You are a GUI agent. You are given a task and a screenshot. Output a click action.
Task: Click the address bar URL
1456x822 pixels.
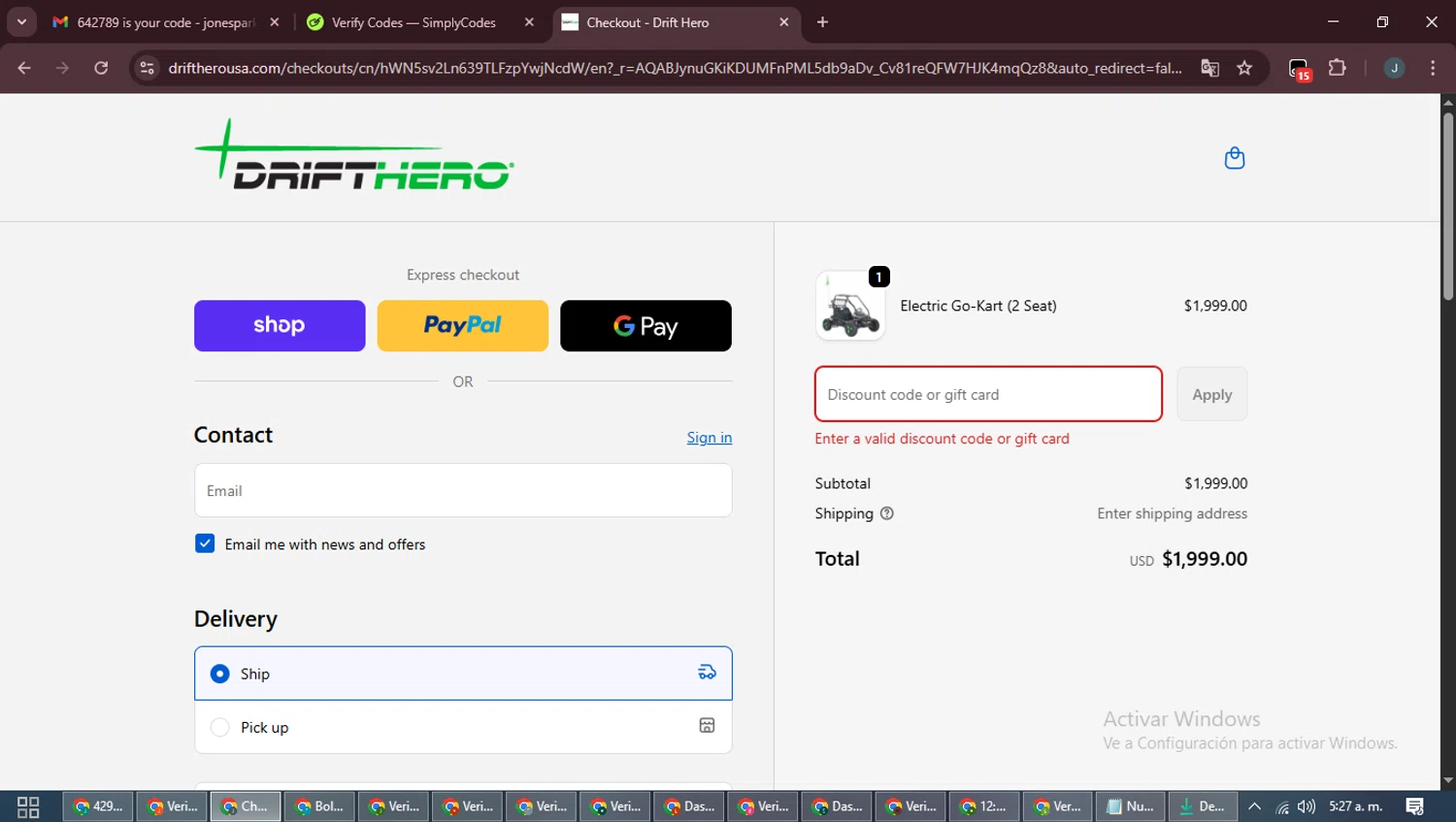675,68
